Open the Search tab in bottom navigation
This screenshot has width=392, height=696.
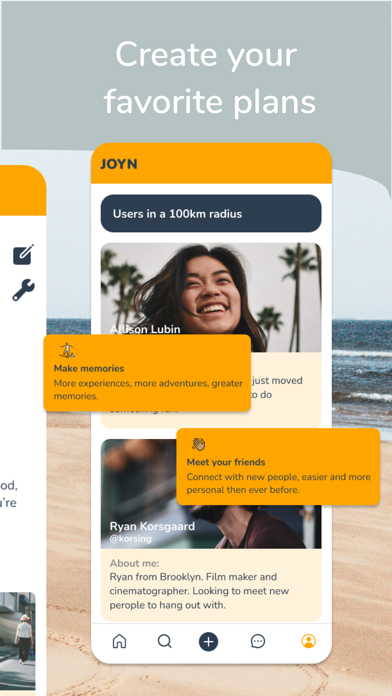[x=164, y=641]
